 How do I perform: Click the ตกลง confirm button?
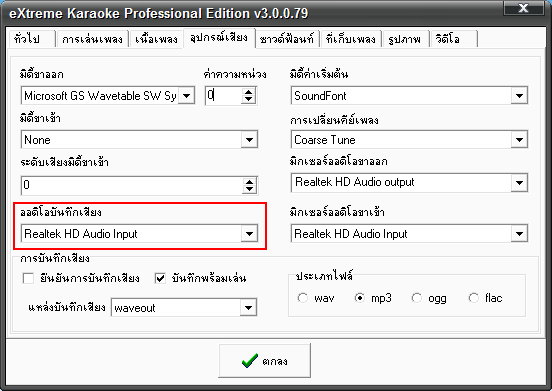coord(264,361)
